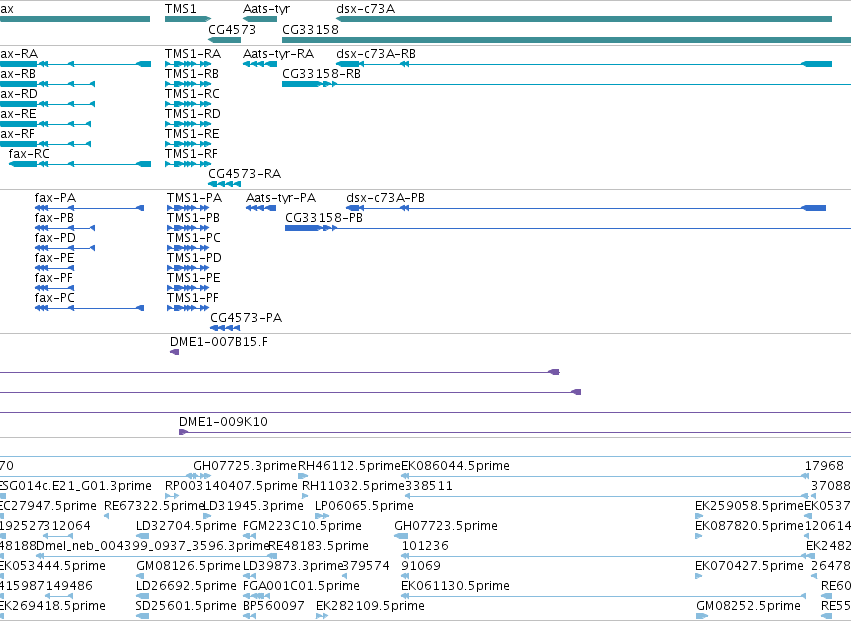Select protein TMS1-PF
This screenshot has height=621, width=851.
[x=193, y=299]
